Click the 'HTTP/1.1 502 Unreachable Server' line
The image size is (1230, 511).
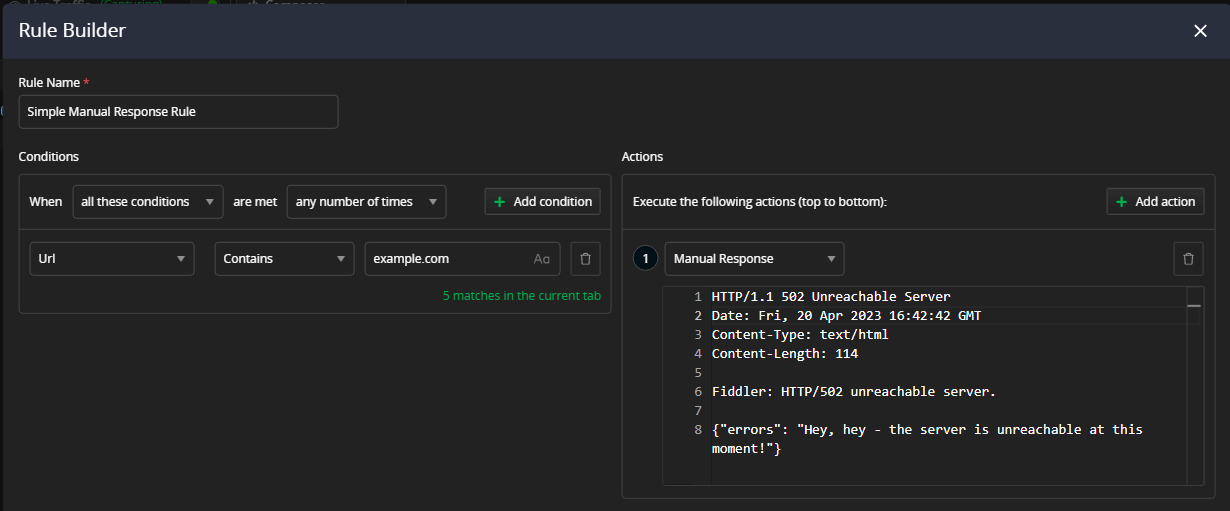click(831, 297)
